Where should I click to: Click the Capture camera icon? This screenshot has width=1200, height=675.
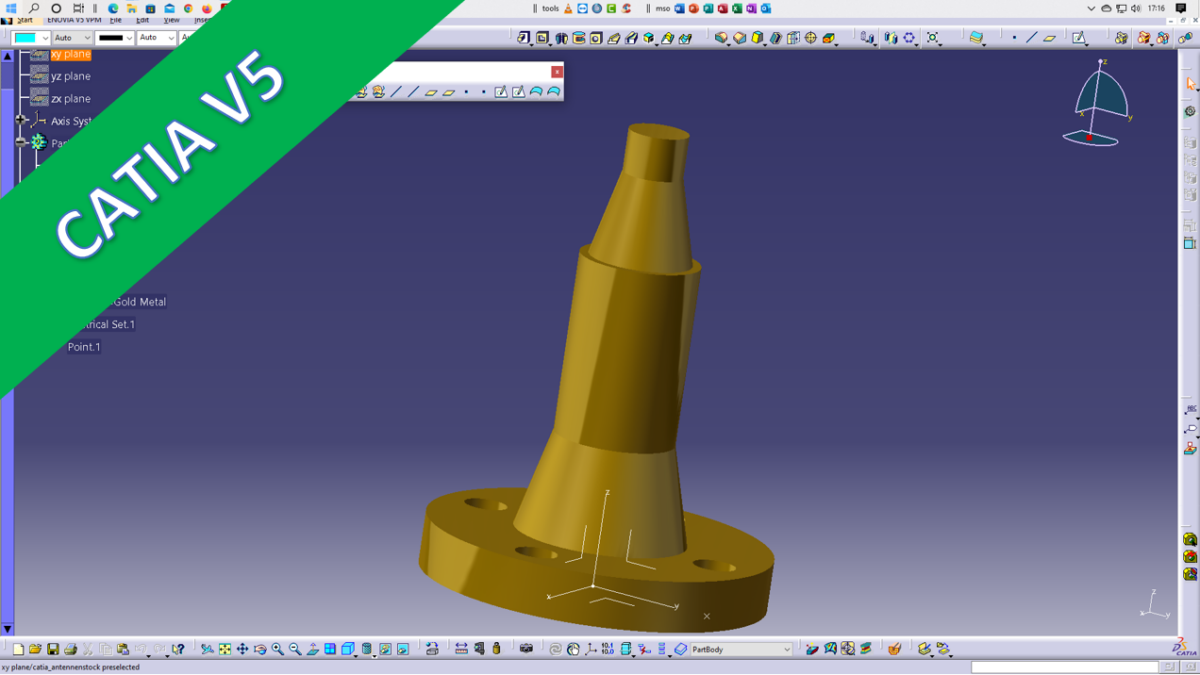tap(526, 649)
